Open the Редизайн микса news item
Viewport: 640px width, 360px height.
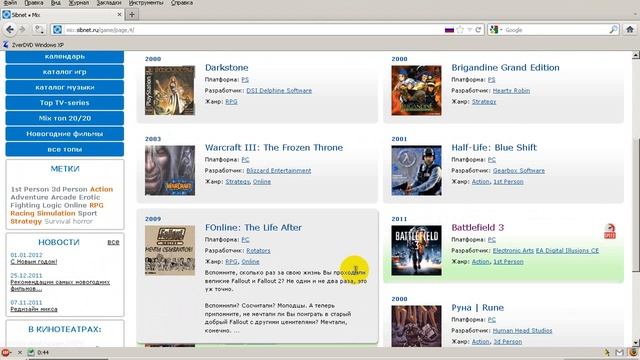(x=34, y=309)
